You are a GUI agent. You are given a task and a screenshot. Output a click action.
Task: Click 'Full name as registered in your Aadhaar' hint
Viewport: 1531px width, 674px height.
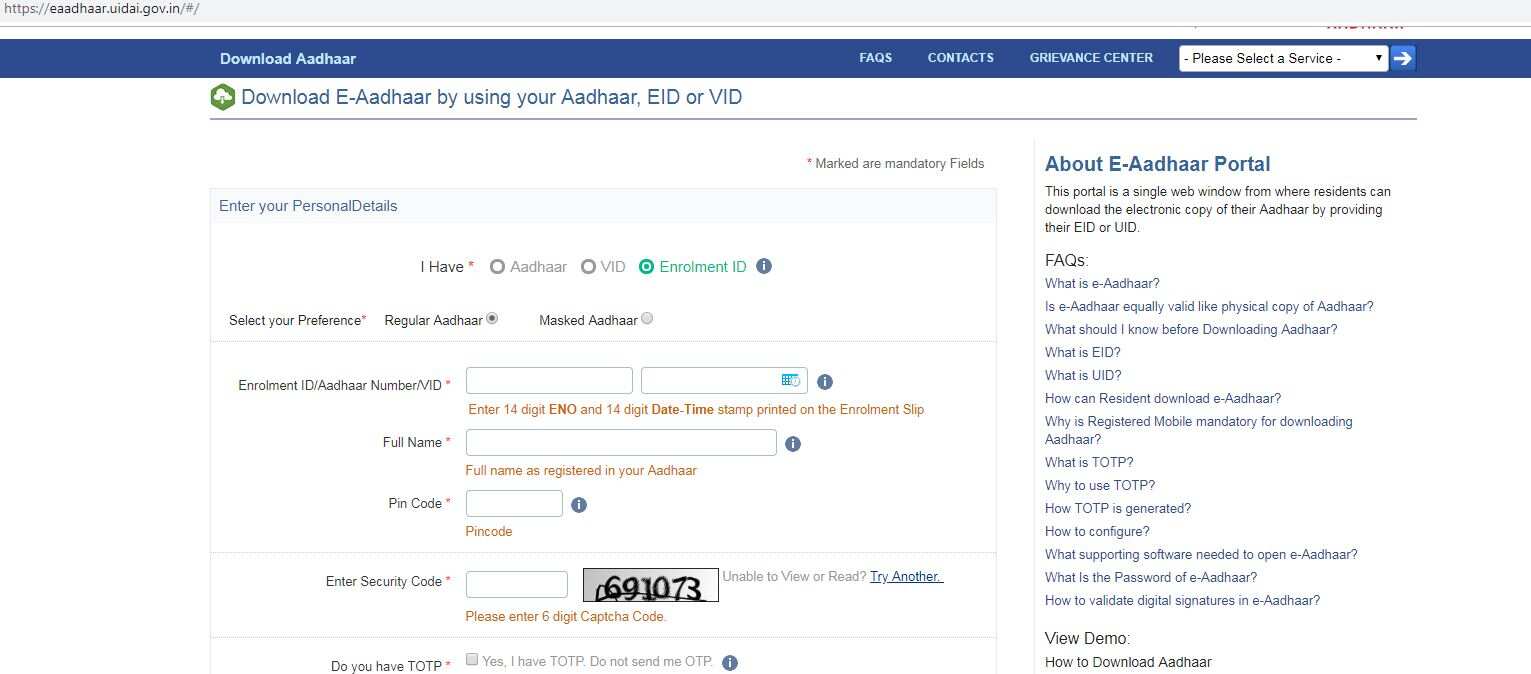coord(581,470)
